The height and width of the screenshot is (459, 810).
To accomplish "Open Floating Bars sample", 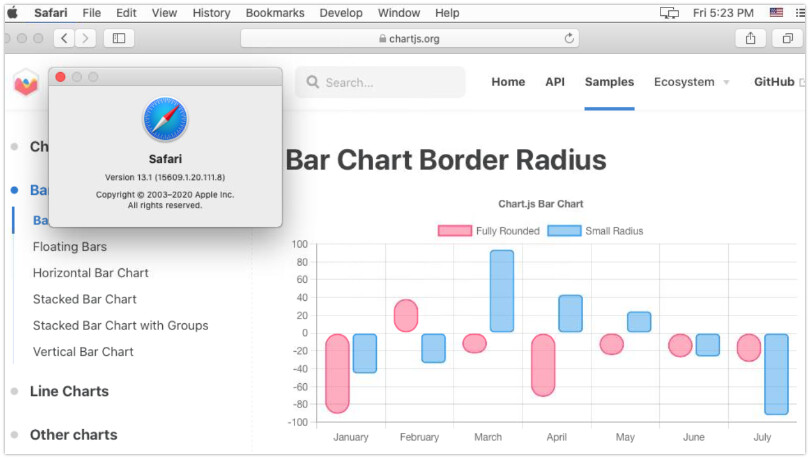I will (x=70, y=247).
